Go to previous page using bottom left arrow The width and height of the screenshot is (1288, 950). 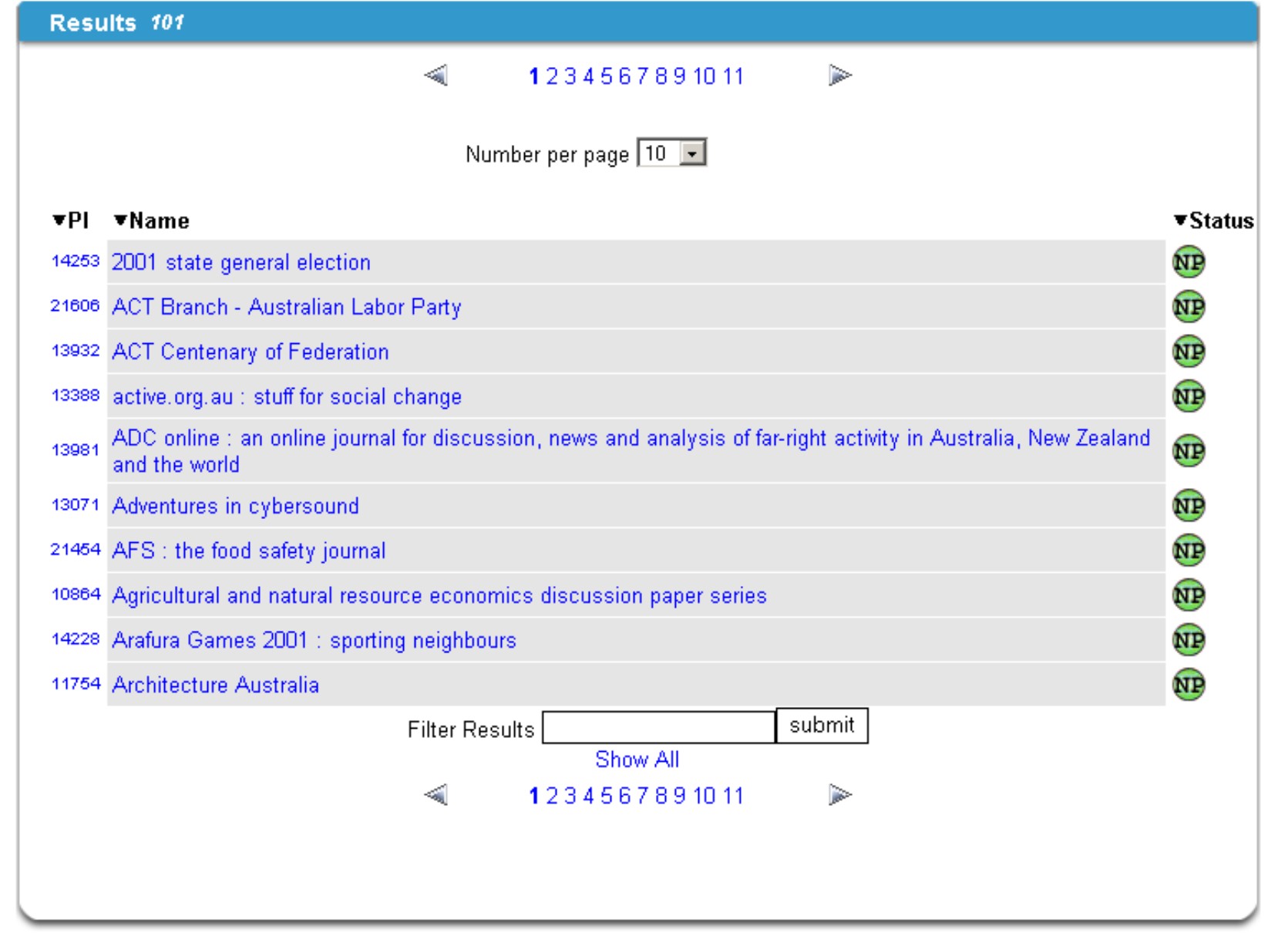[x=436, y=794]
